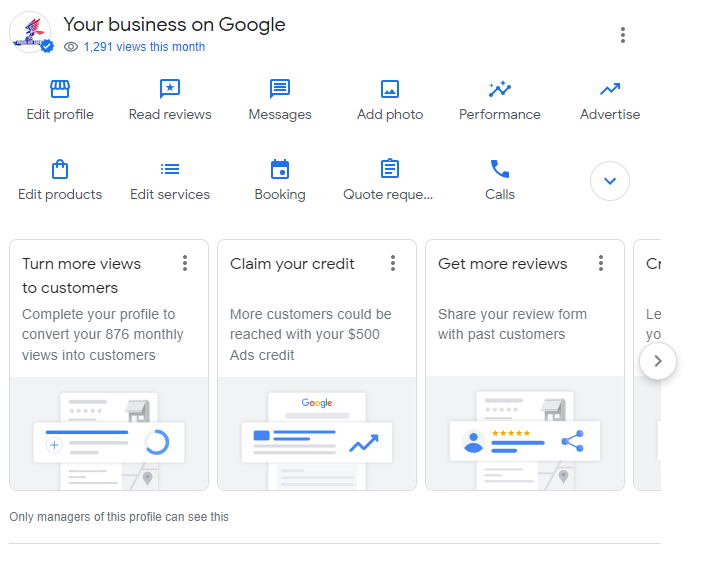Open the Claim your credit card
The width and height of the screenshot is (710, 566).
pyautogui.click(x=317, y=365)
